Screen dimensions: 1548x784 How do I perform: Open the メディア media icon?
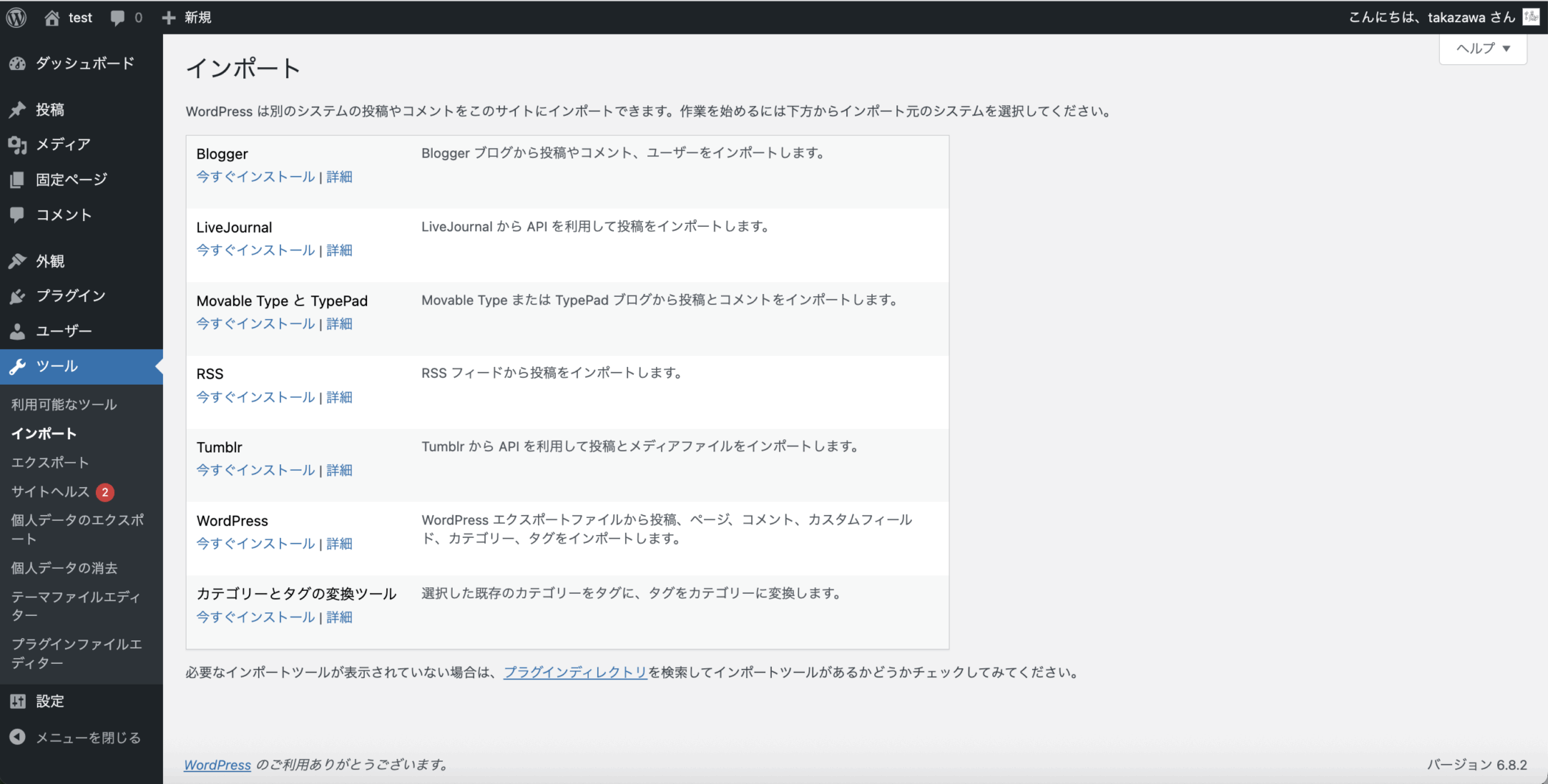[x=18, y=145]
